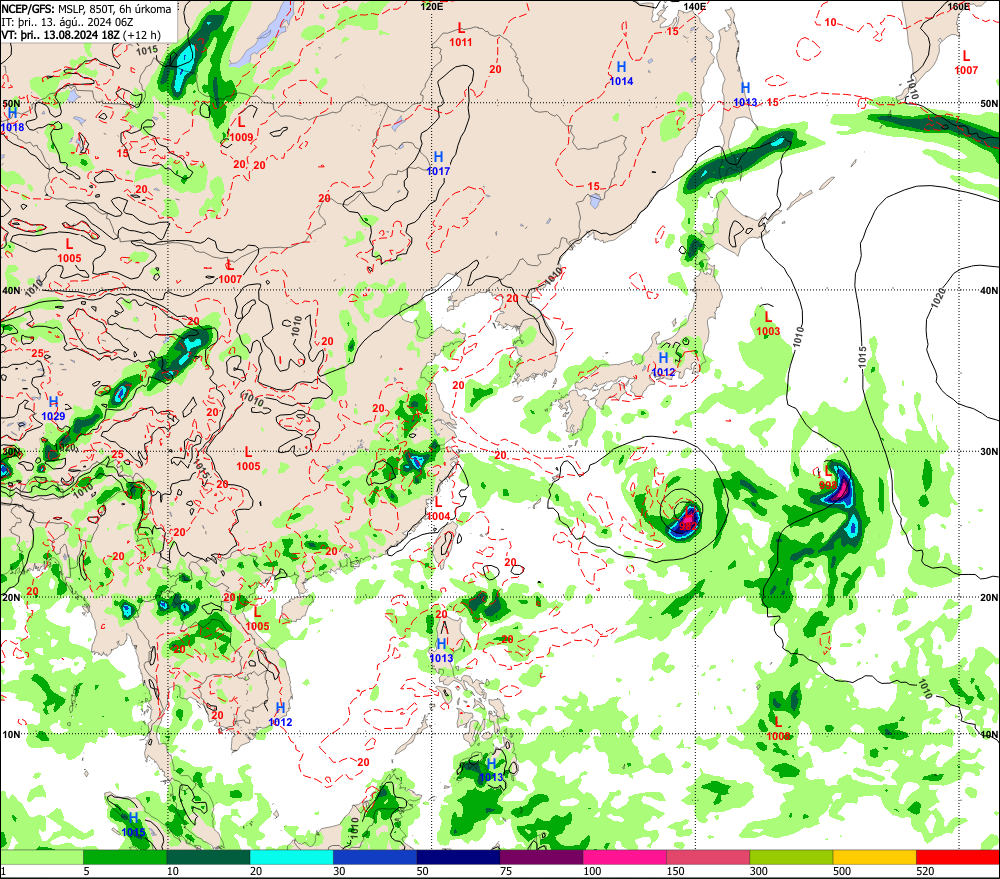Screen dimensions: 1000x879
Task: Click the H 1017 high-pressure marker
Action: [438, 163]
